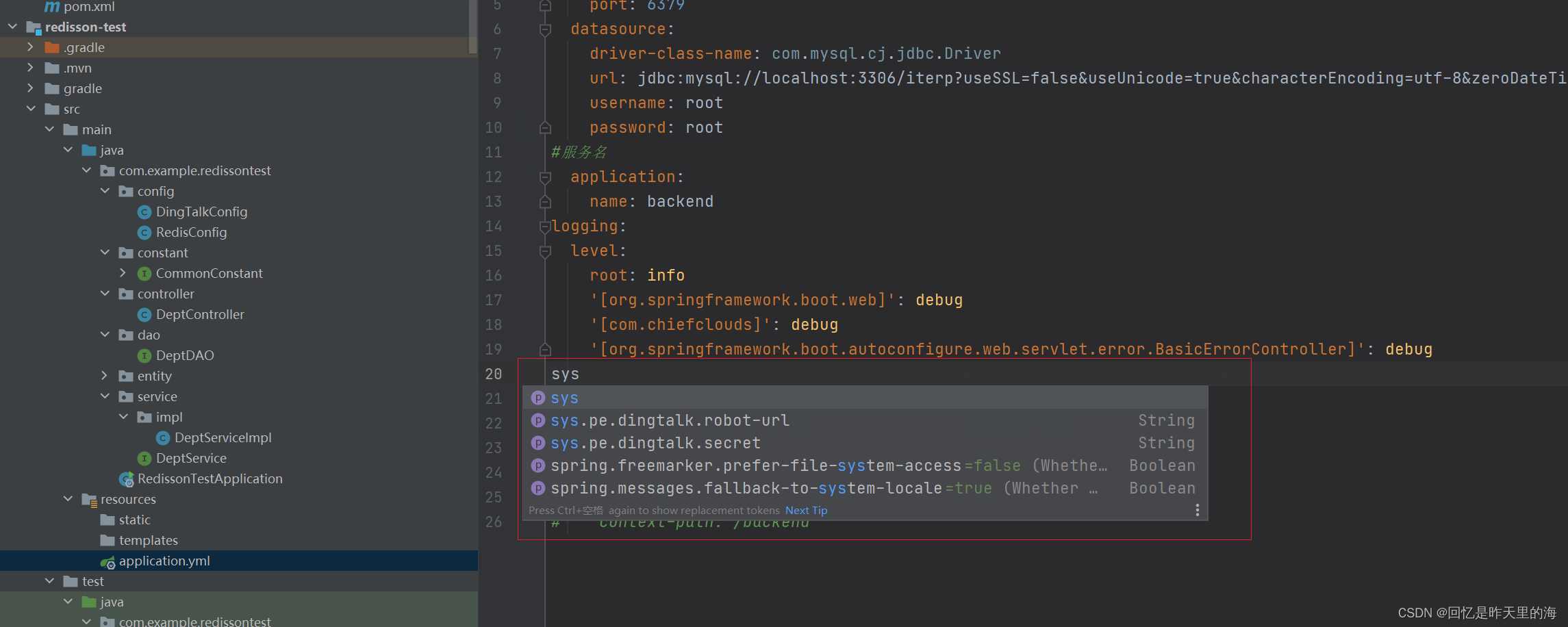Choose the spring.messages.fallback-to-system-locale suggestion

click(x=865, y=488)
